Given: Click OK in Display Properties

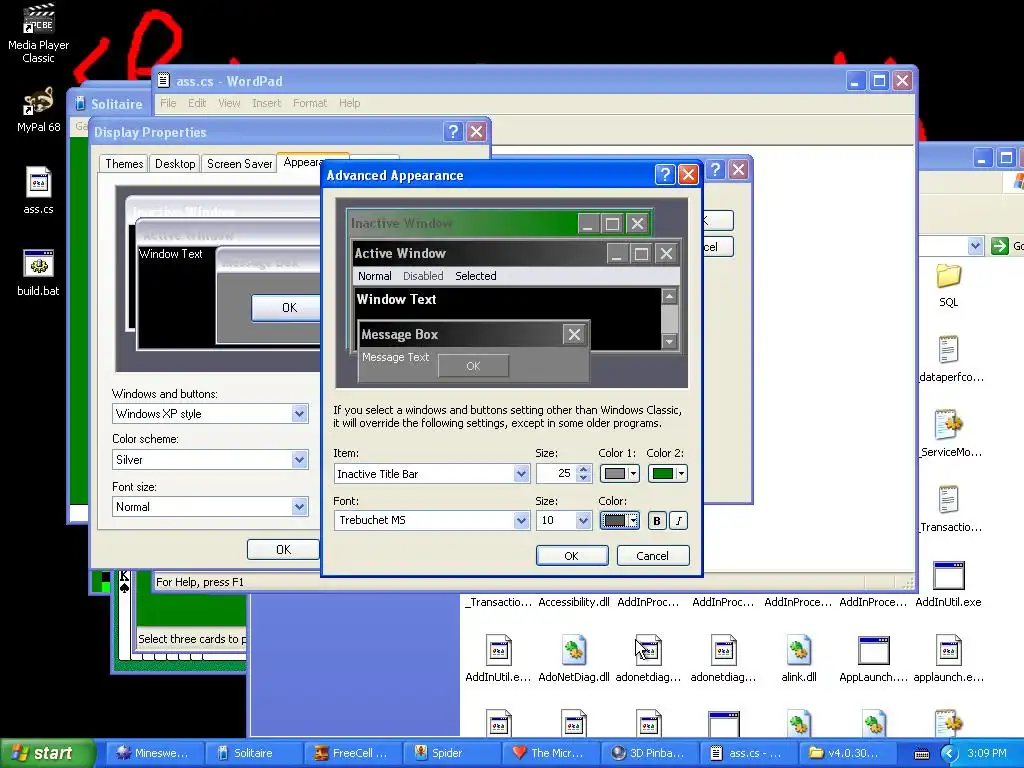Looking at the screenshot, I should tap(283, 549).
